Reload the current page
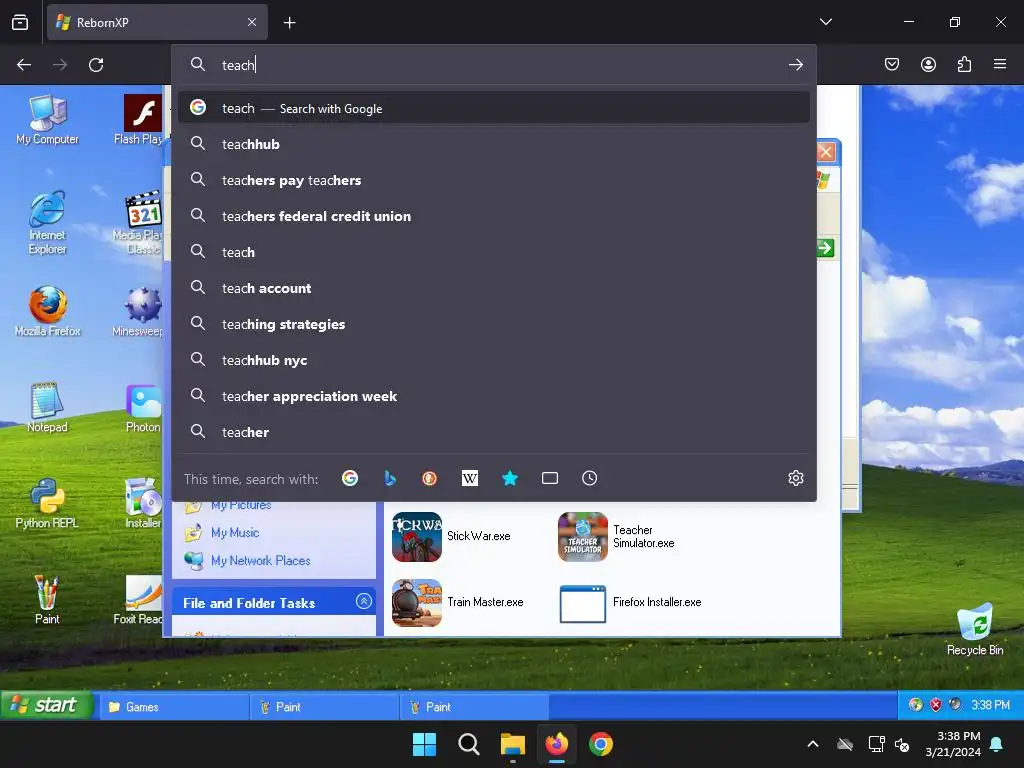 (96, 65)
